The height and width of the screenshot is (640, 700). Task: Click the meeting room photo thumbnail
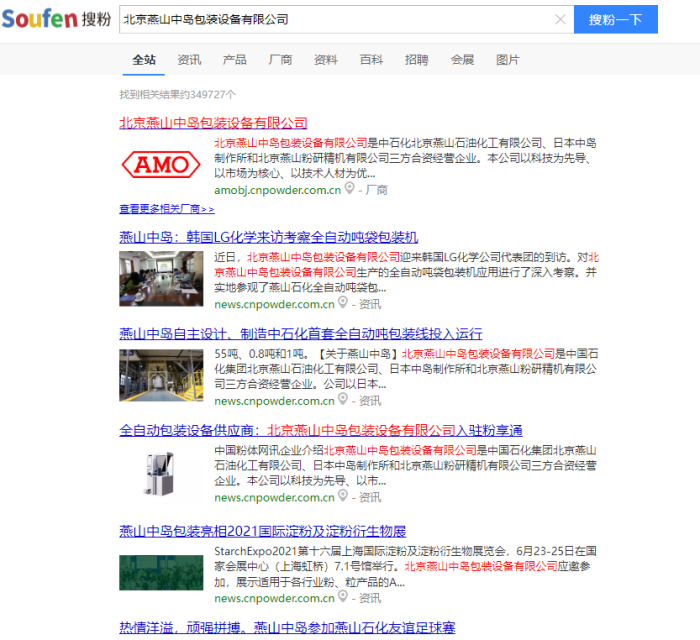coord(161,279)
